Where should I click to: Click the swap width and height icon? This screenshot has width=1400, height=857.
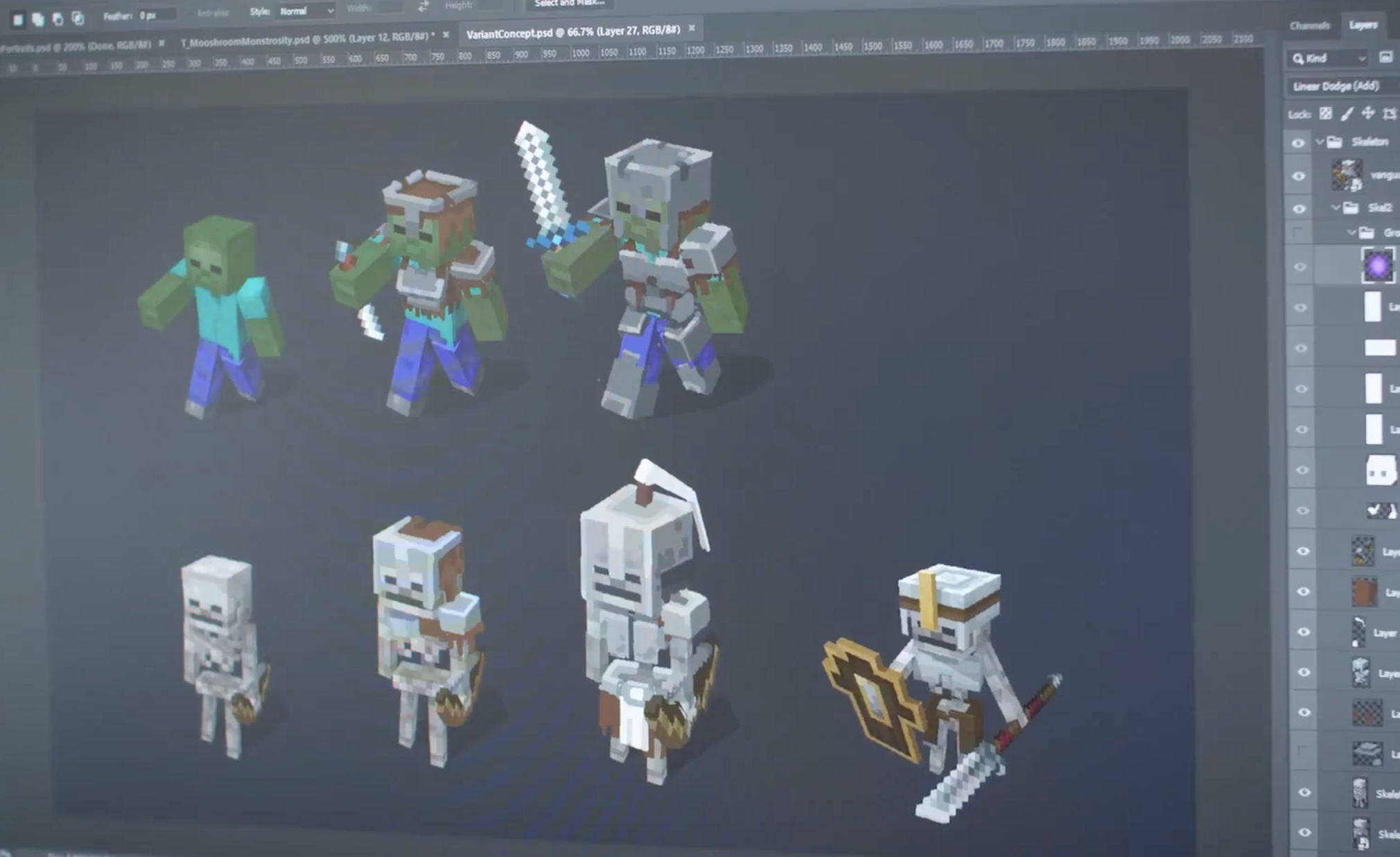click(423, 7)
